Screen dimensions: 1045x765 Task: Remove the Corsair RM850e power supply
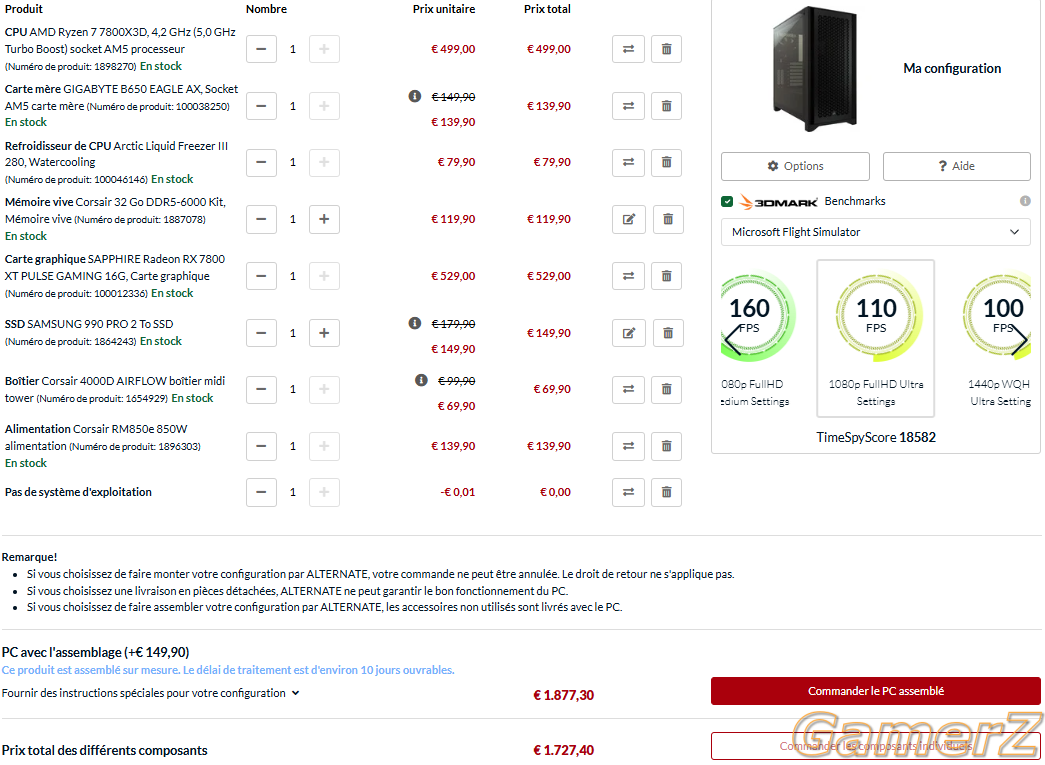(x=666, y=446)
